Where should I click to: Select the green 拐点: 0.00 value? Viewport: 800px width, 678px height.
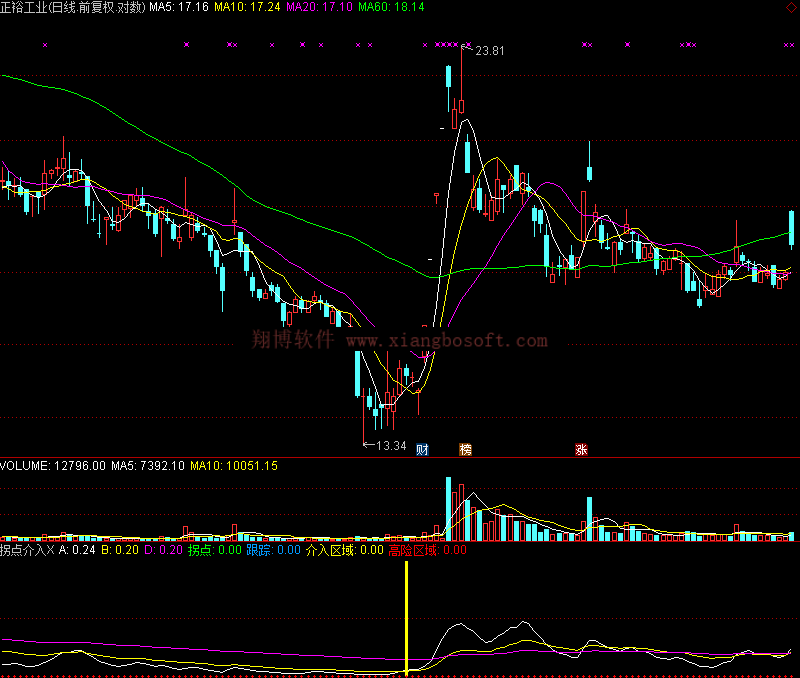click(215, 550)
